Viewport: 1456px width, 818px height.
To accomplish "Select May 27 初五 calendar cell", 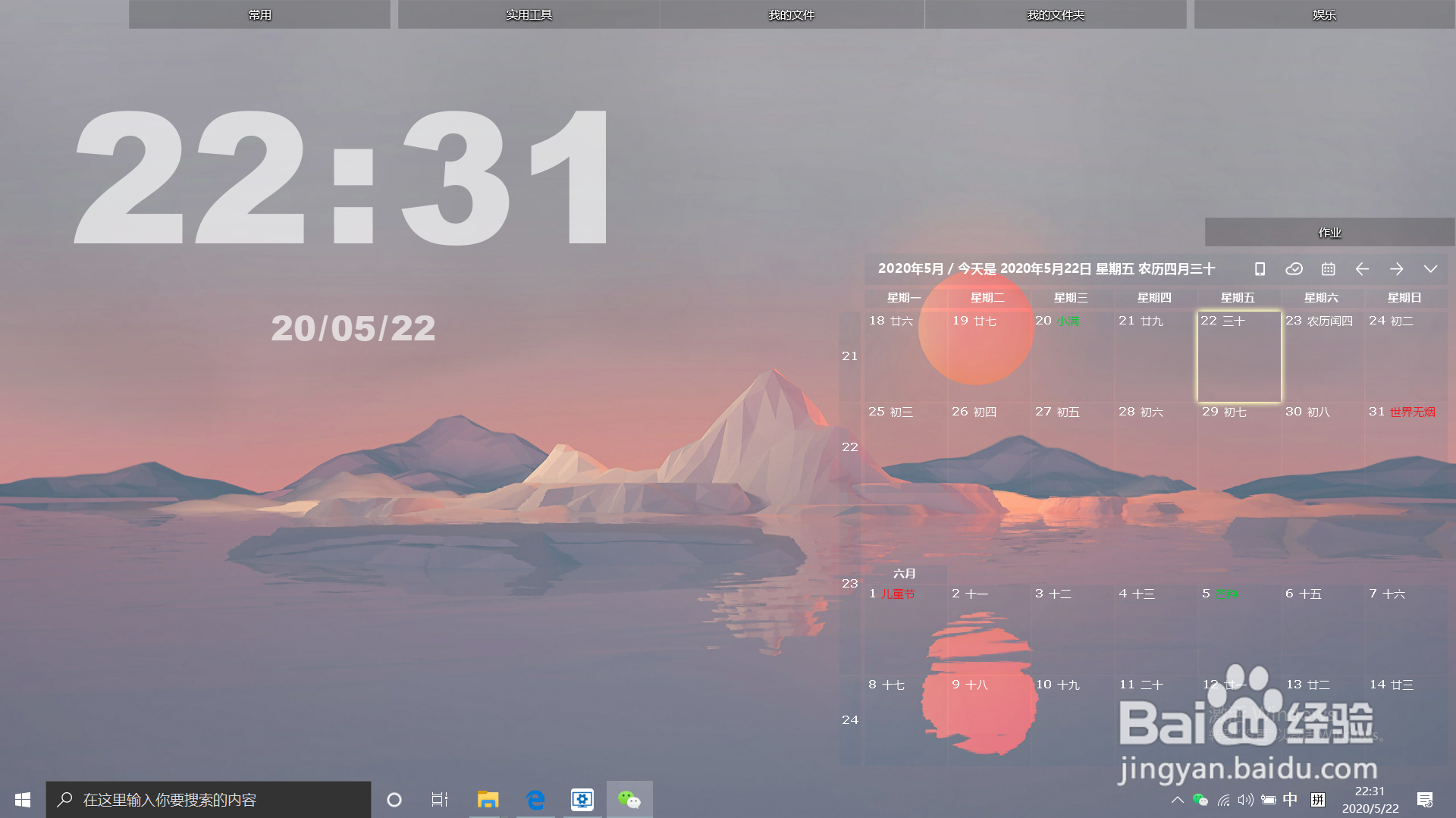I will pos(1072,447).
